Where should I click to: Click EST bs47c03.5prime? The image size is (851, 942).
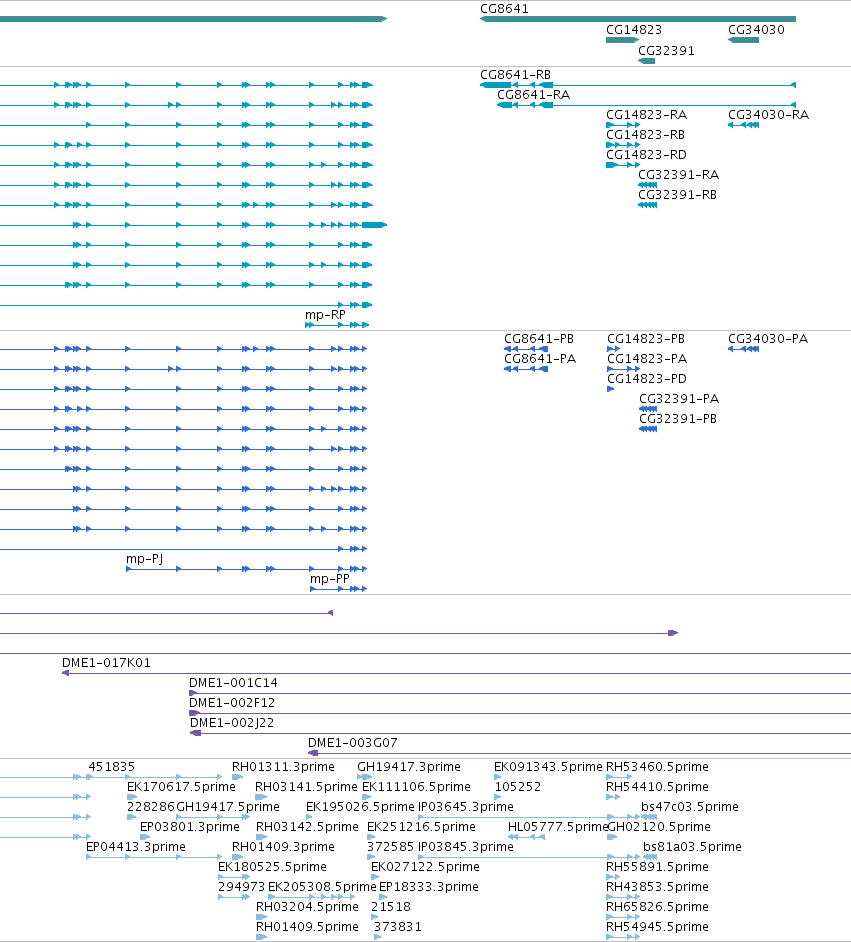(689, 807)
